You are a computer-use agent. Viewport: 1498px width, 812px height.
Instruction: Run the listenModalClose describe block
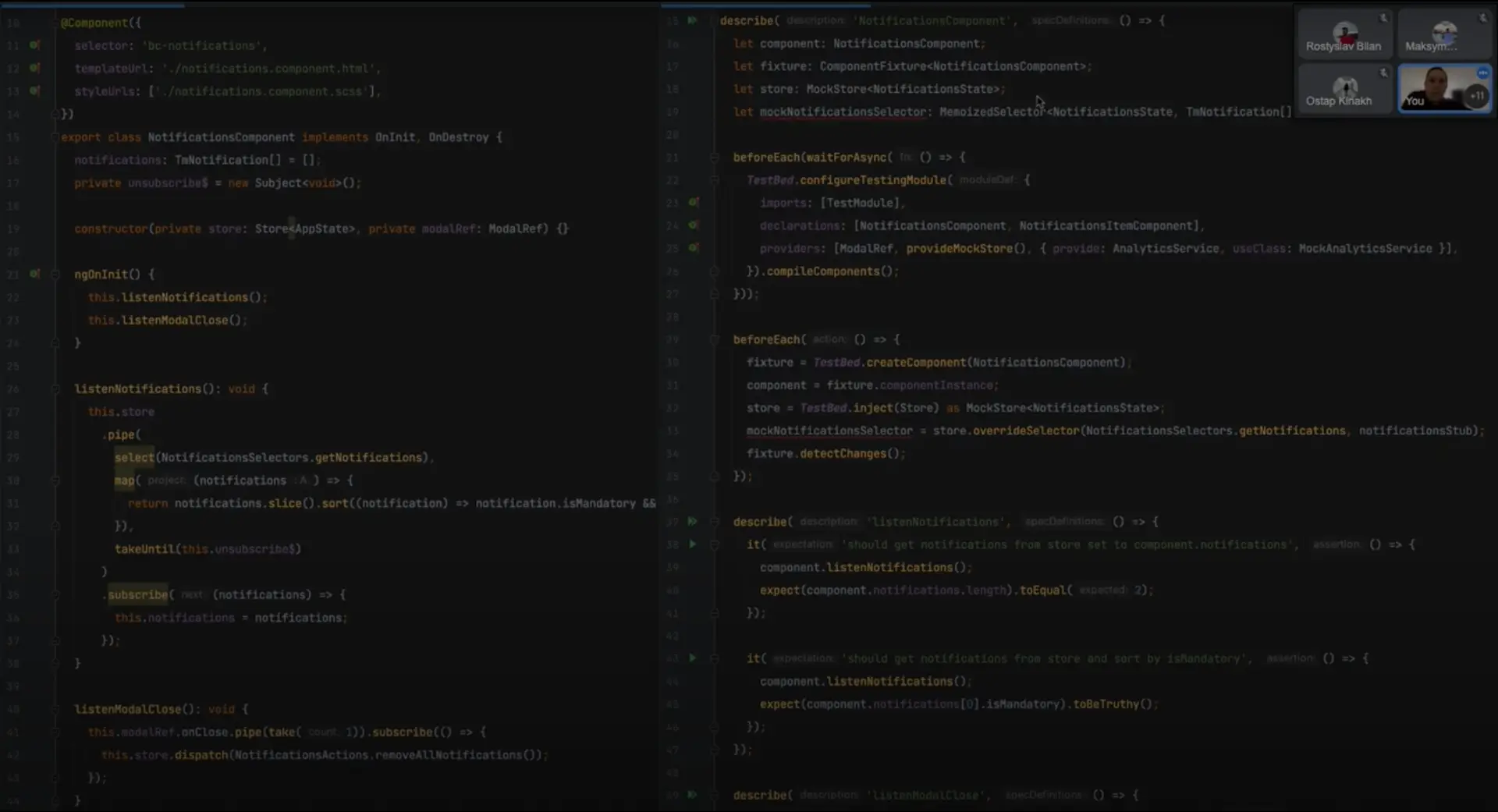(692, 795)
